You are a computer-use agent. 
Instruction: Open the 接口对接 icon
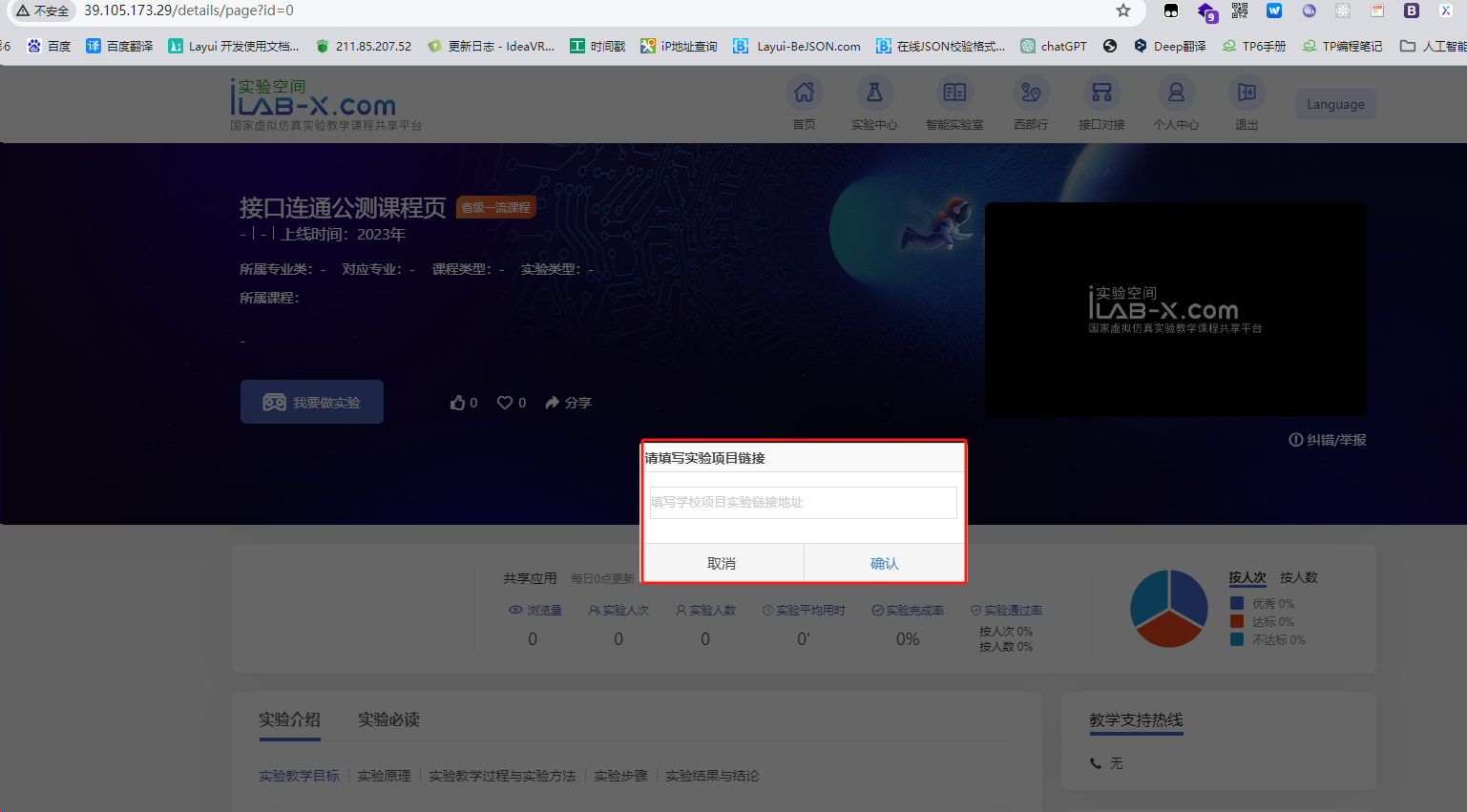click(x=1101, y=93)
